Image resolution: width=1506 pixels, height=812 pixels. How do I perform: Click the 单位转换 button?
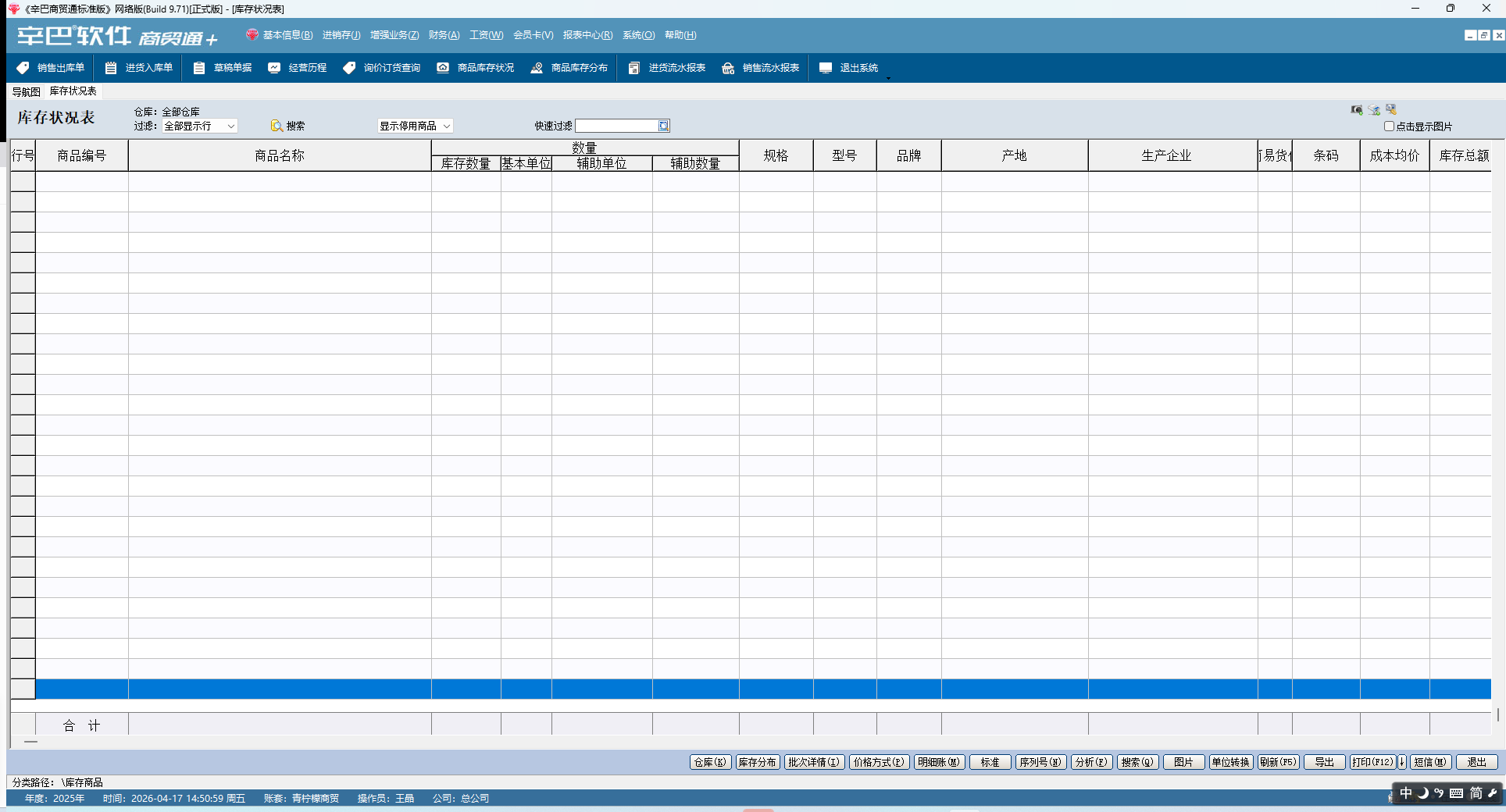pyautogui.click(x=1231, y=762)
